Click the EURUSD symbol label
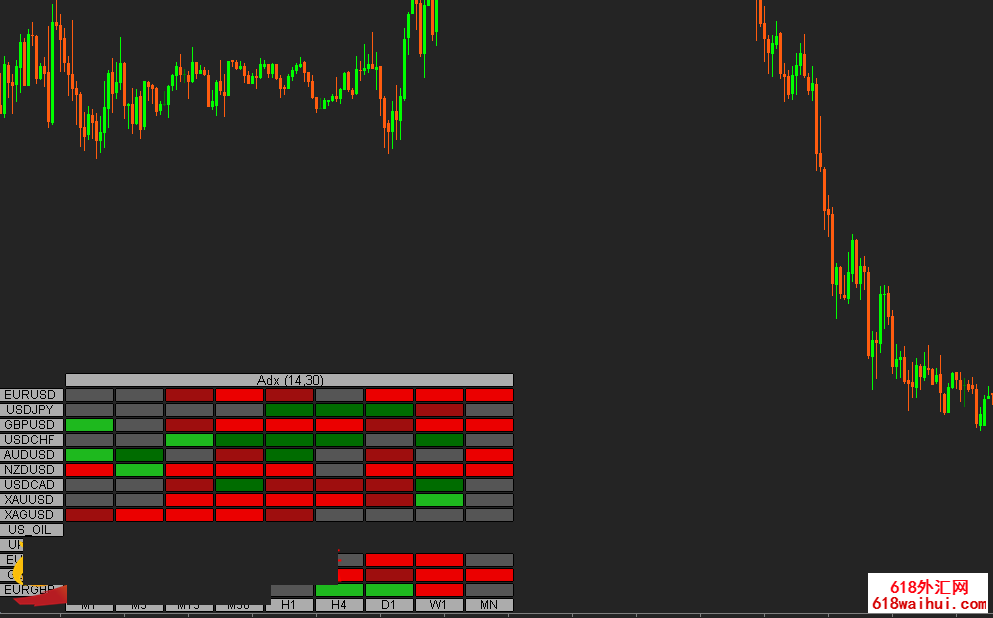This screenshot has height=618, width=993. (x=31, y=395)
